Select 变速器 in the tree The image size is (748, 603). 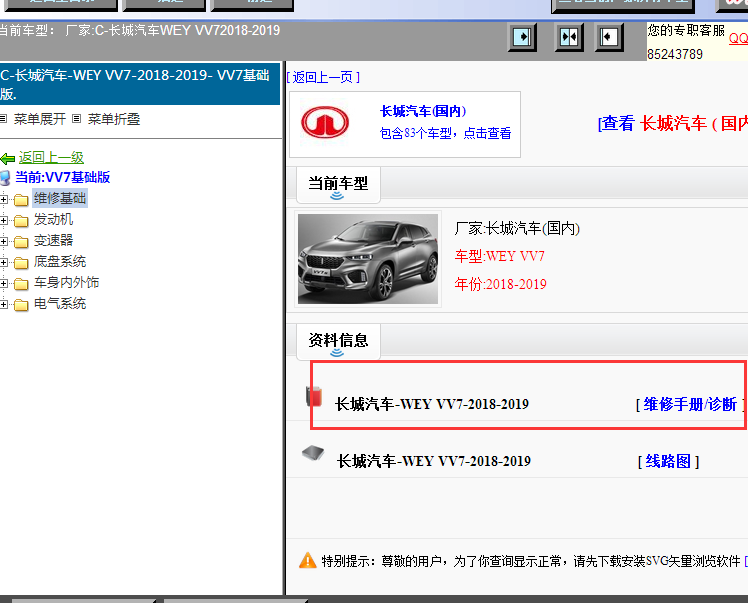point(53,240)
